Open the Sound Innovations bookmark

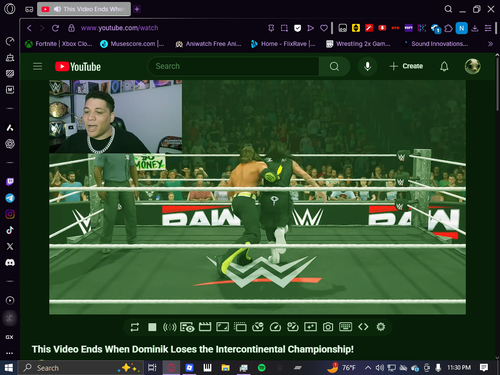(435, 44)
